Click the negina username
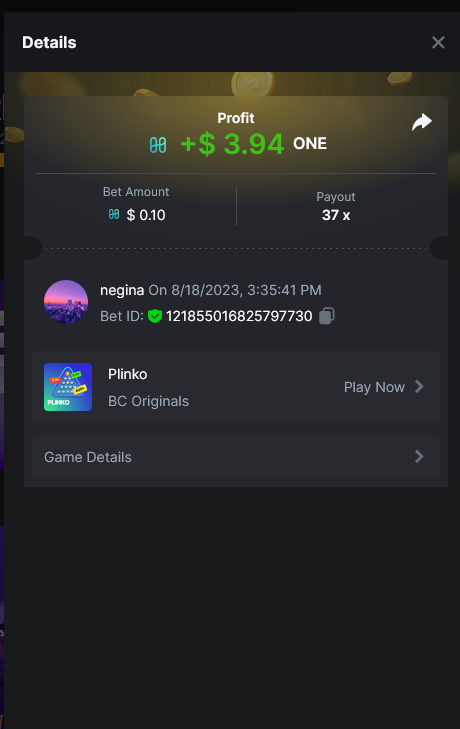 [x=122, y=290]
